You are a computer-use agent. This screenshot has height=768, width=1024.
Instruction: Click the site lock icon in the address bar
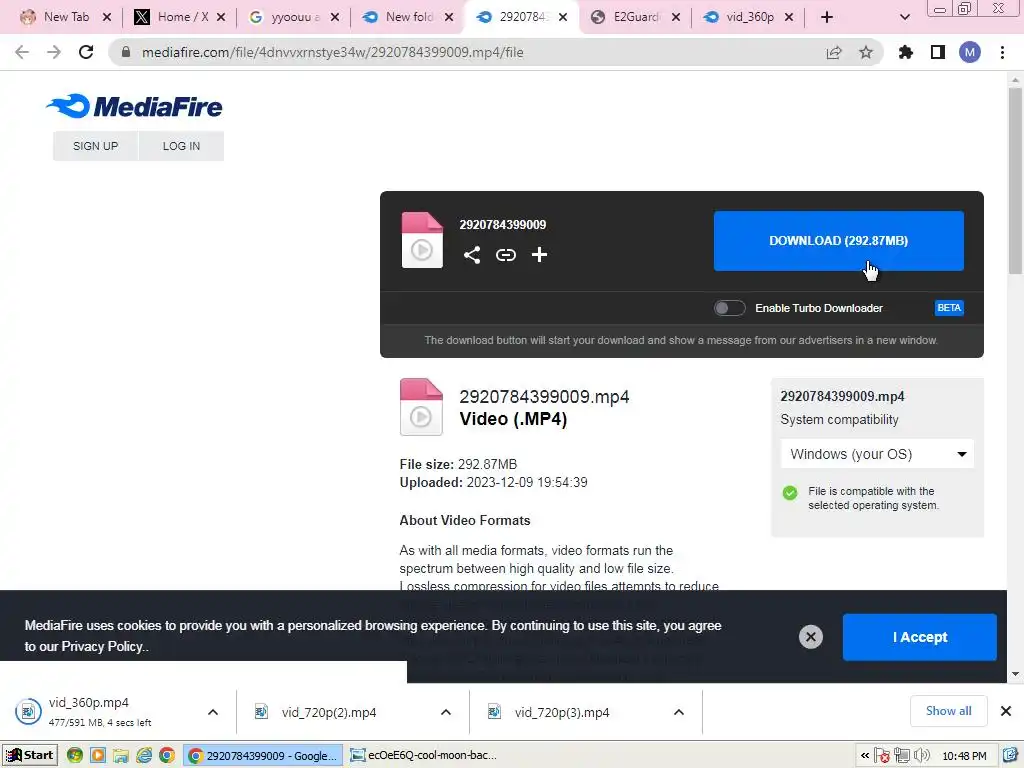tap(126, 52)
